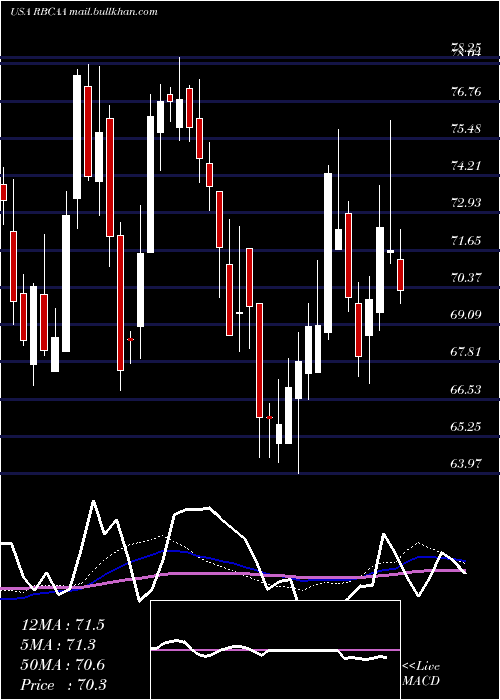Click the 72.93 price axis label
Screen dimensions: 500x700
pos(466,203)
